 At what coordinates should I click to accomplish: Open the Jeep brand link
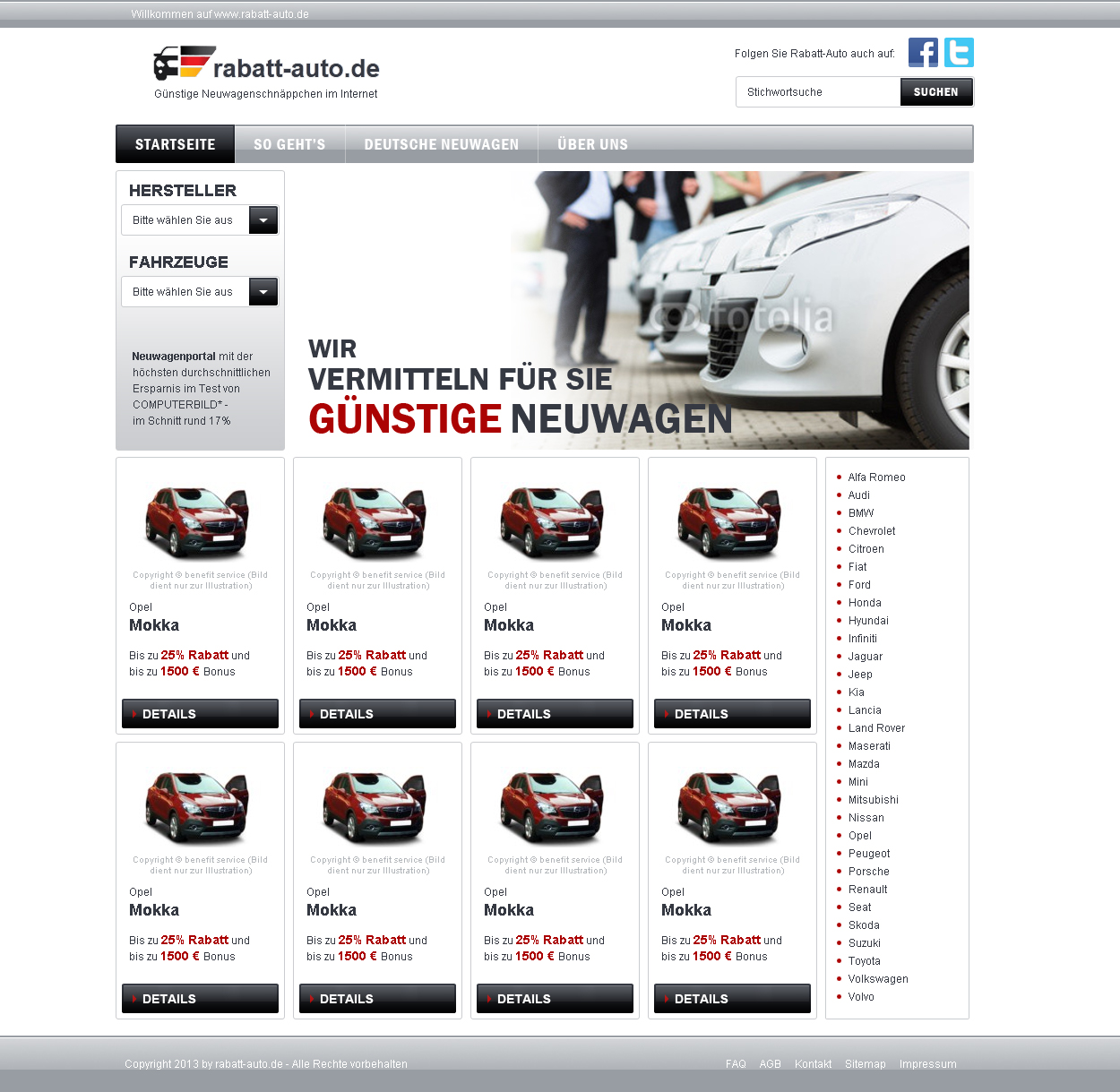(x=860, y=675)
